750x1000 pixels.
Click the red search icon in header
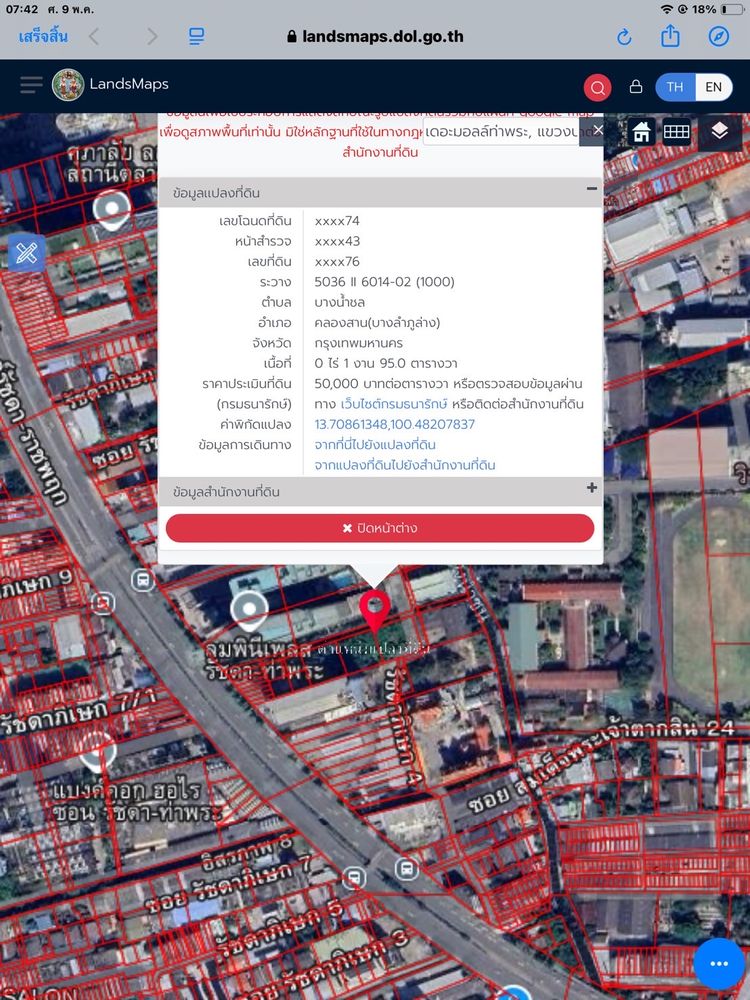598,87
